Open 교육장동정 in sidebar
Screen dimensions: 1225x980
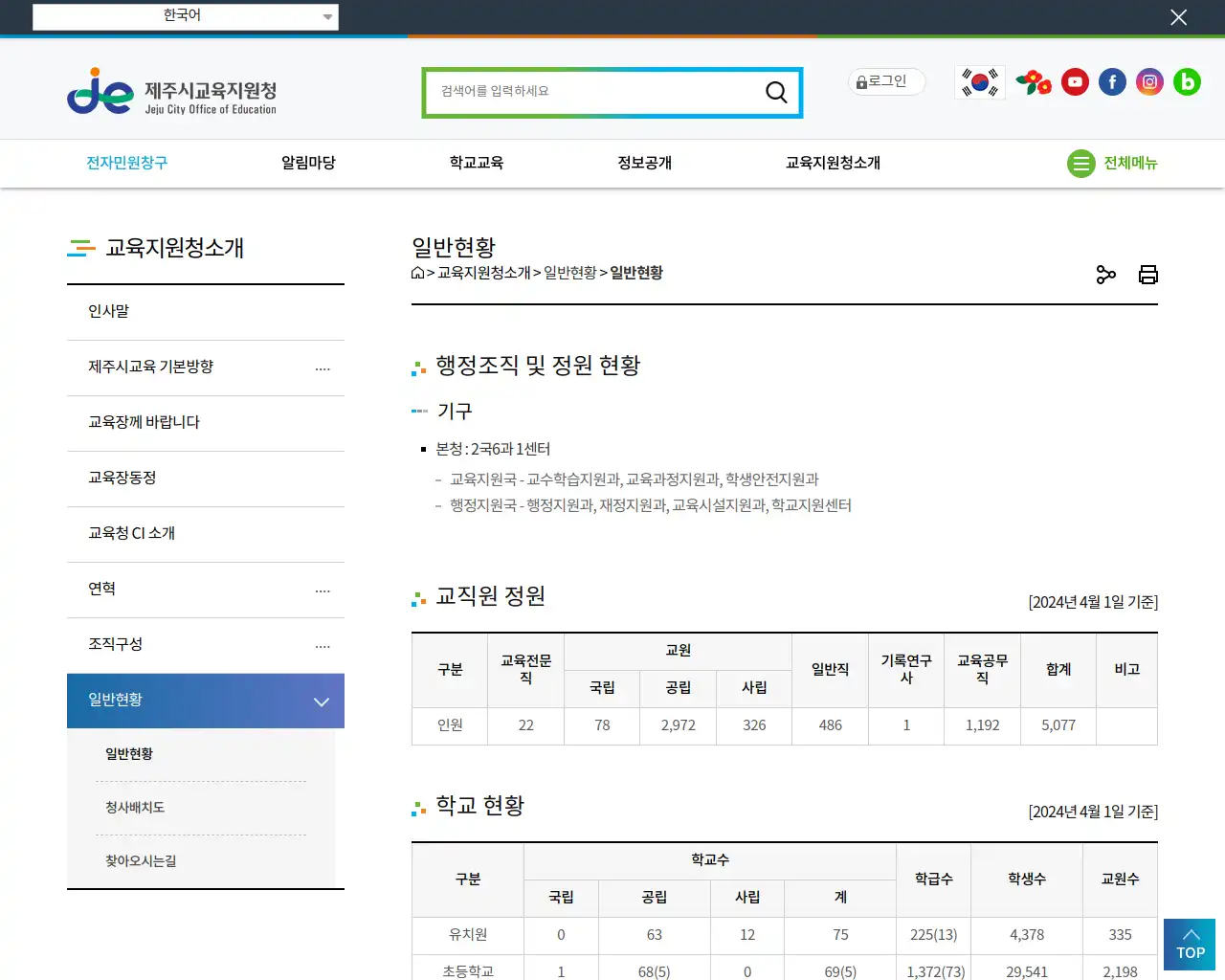tap(206, 479)
